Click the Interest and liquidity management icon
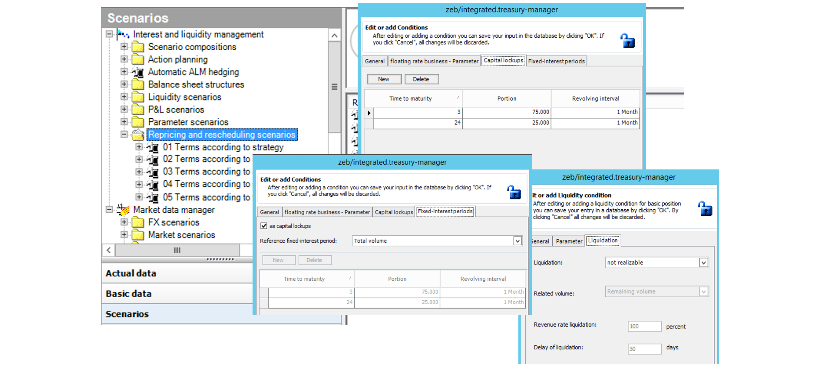 pyautogui.click(x=123, y=34)
